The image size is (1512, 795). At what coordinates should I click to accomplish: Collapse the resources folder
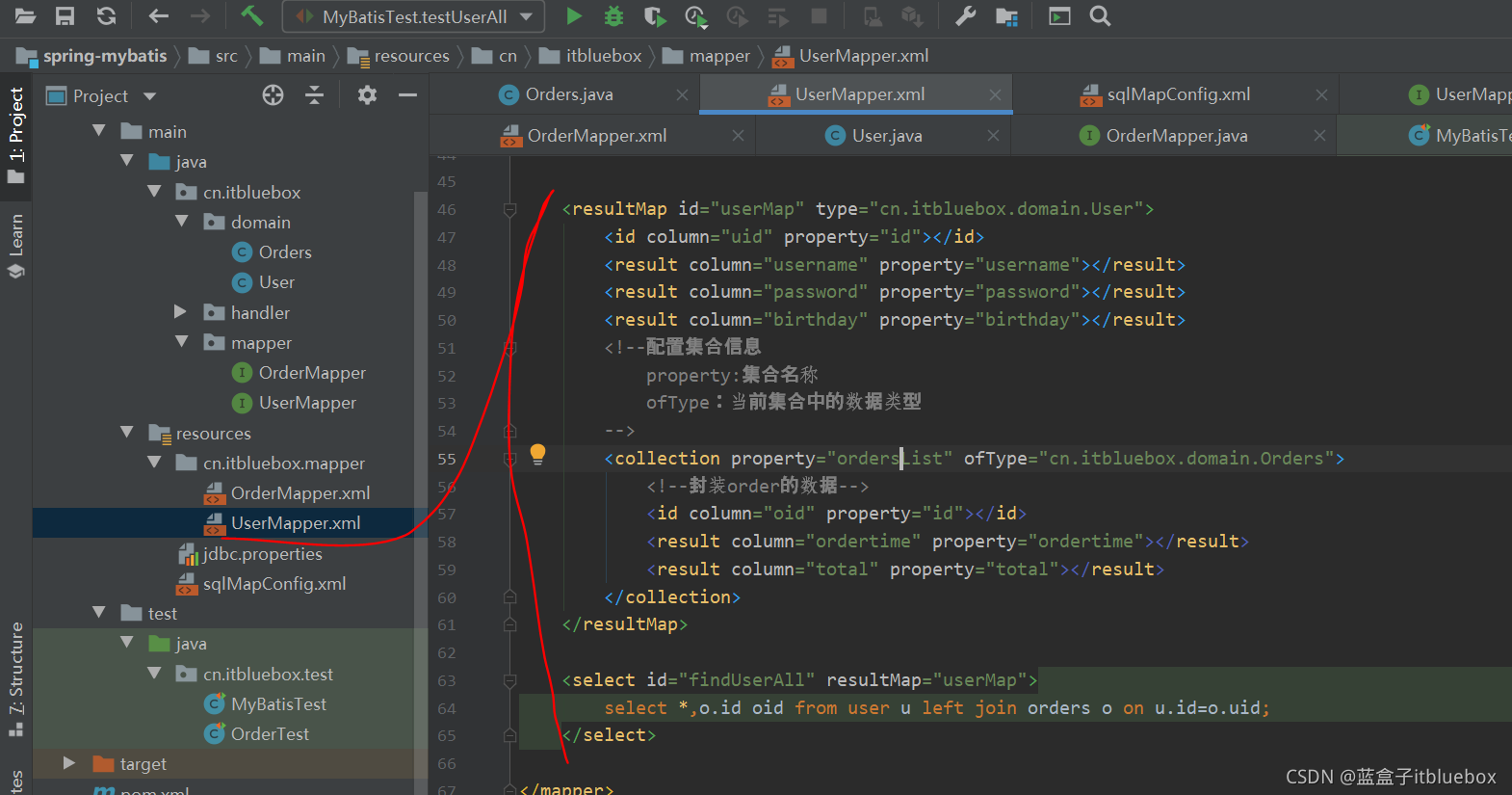click(126, 432)
